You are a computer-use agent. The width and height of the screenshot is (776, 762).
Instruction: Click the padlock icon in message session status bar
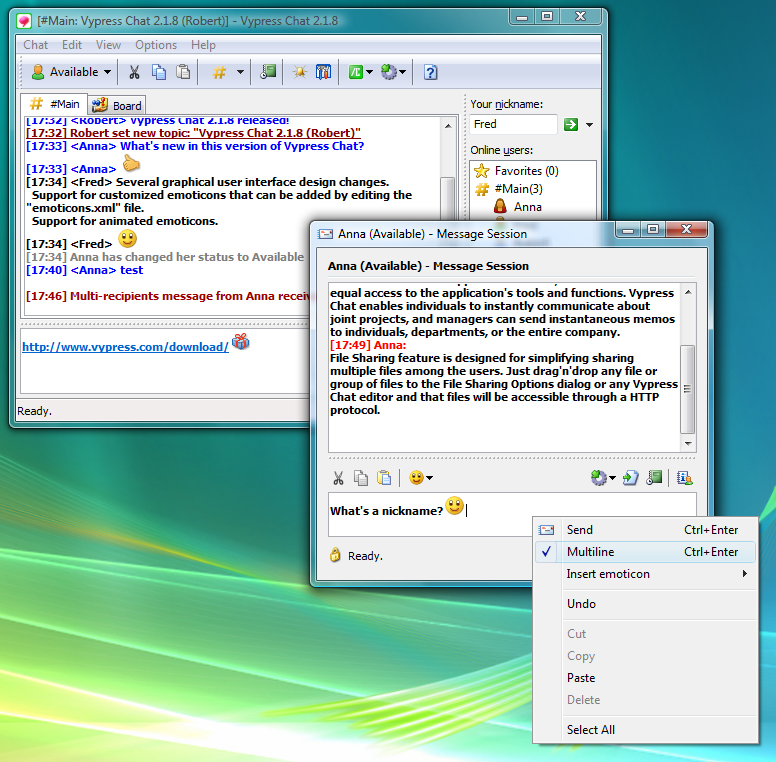click(335, 555)
